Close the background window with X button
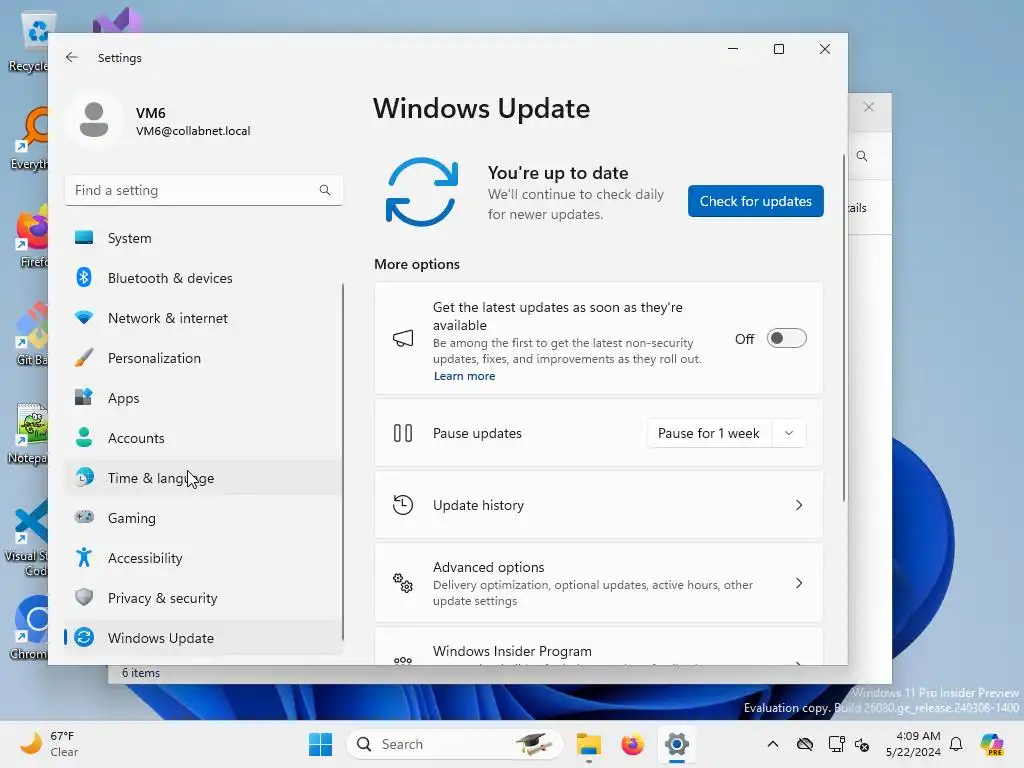 (x=869, y=107)
